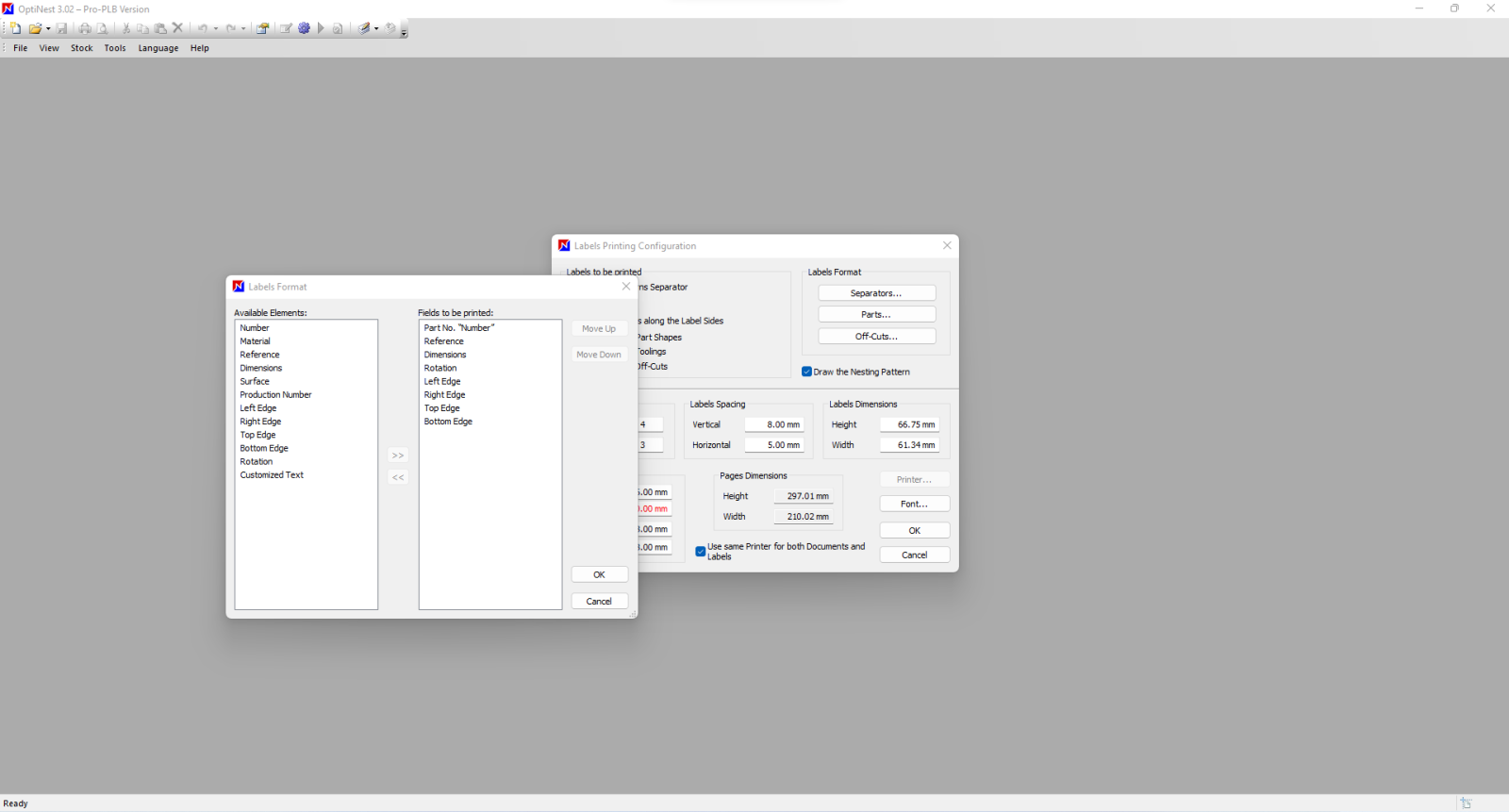Click the Labels Dimensions Width field
The height and width of the screenshot is (812, 1509).
(x=909, y=445)
